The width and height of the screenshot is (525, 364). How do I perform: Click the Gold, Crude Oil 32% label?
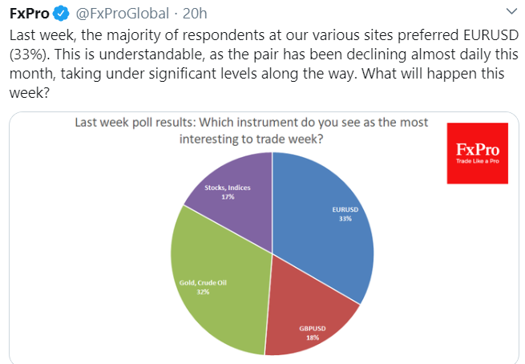coord(203,287)
